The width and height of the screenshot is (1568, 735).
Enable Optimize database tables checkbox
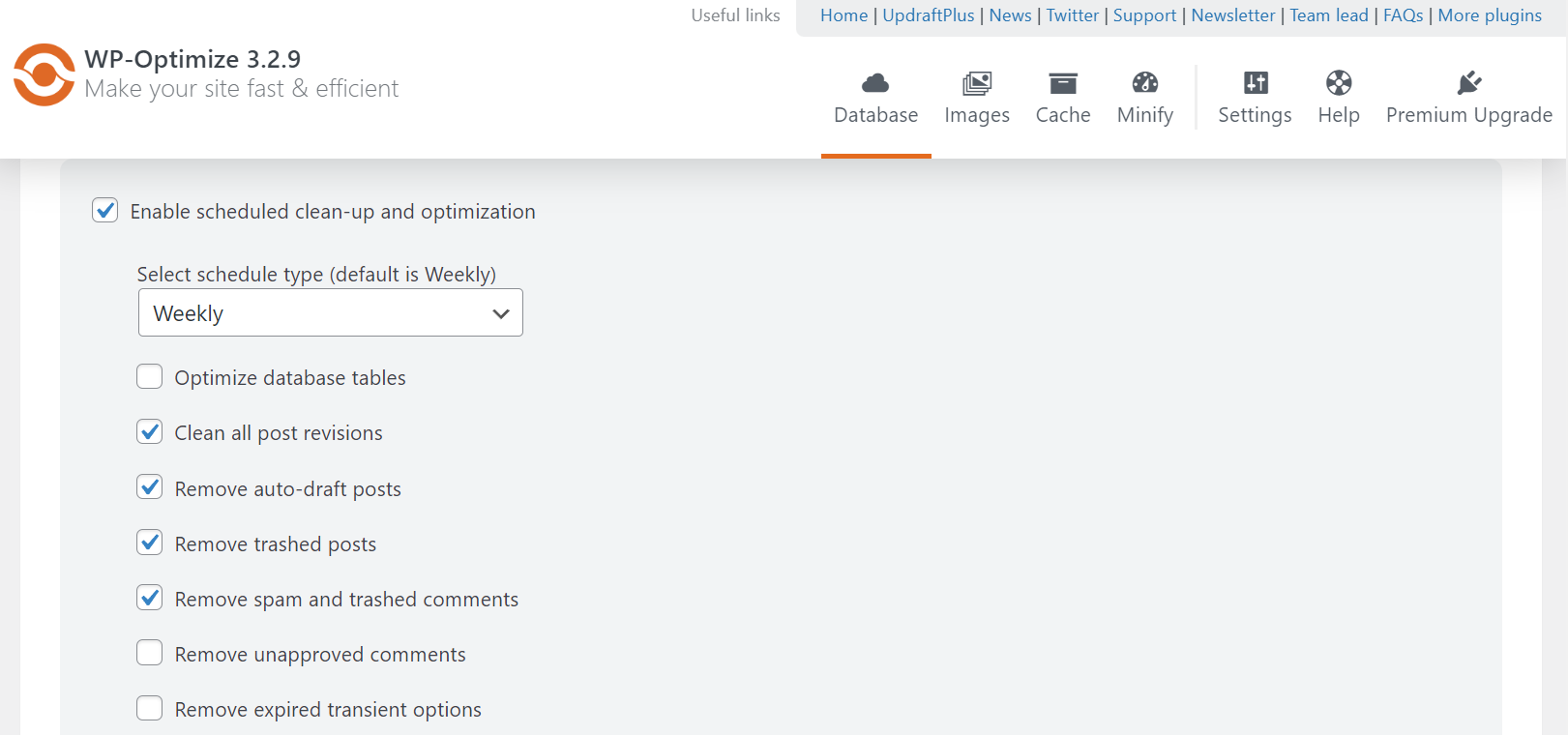click(x=150, y=376)
